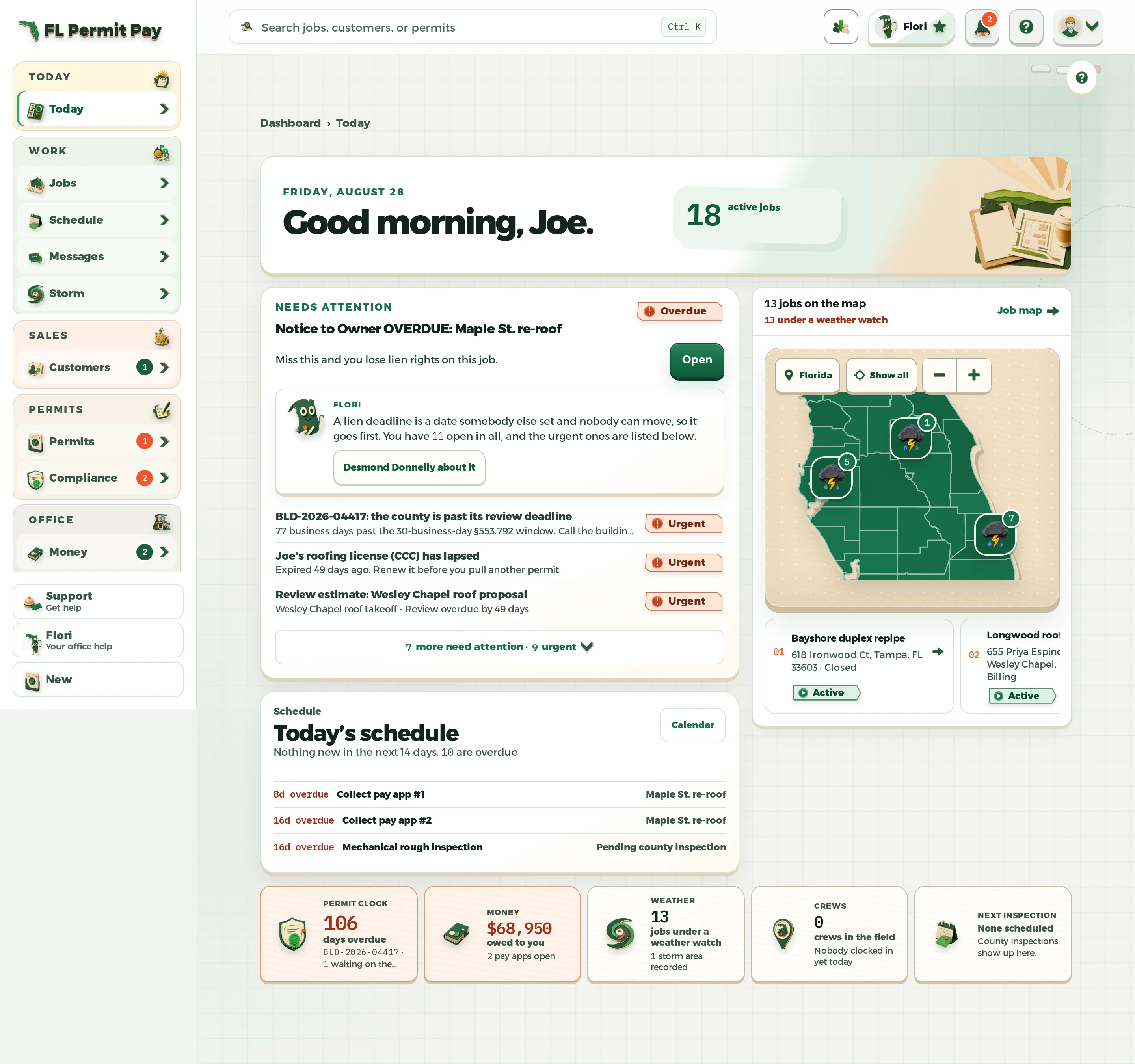Open the Calendar button
This screenshot has height=1064, width=1135.
coord(692,725)
